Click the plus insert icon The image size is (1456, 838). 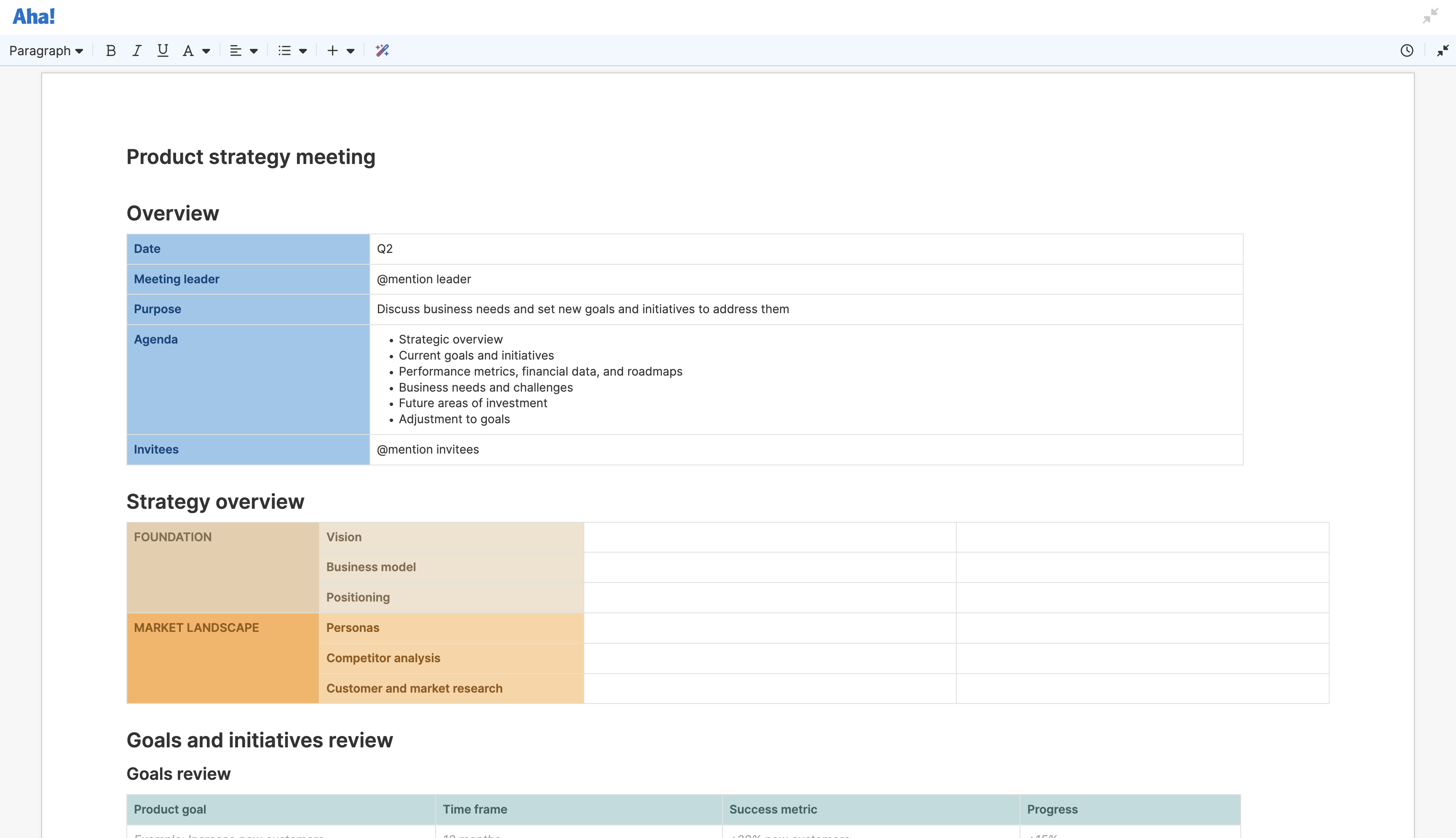(x=332, y=51)
